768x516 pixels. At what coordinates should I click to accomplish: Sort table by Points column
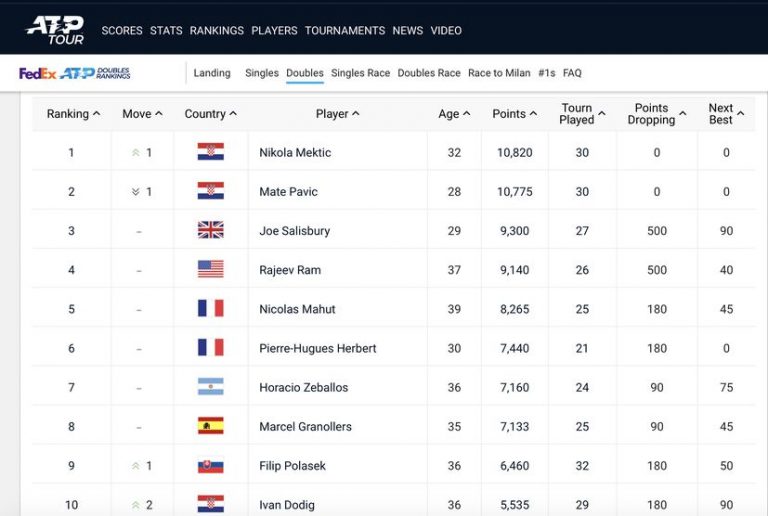(x=515, y=114)
